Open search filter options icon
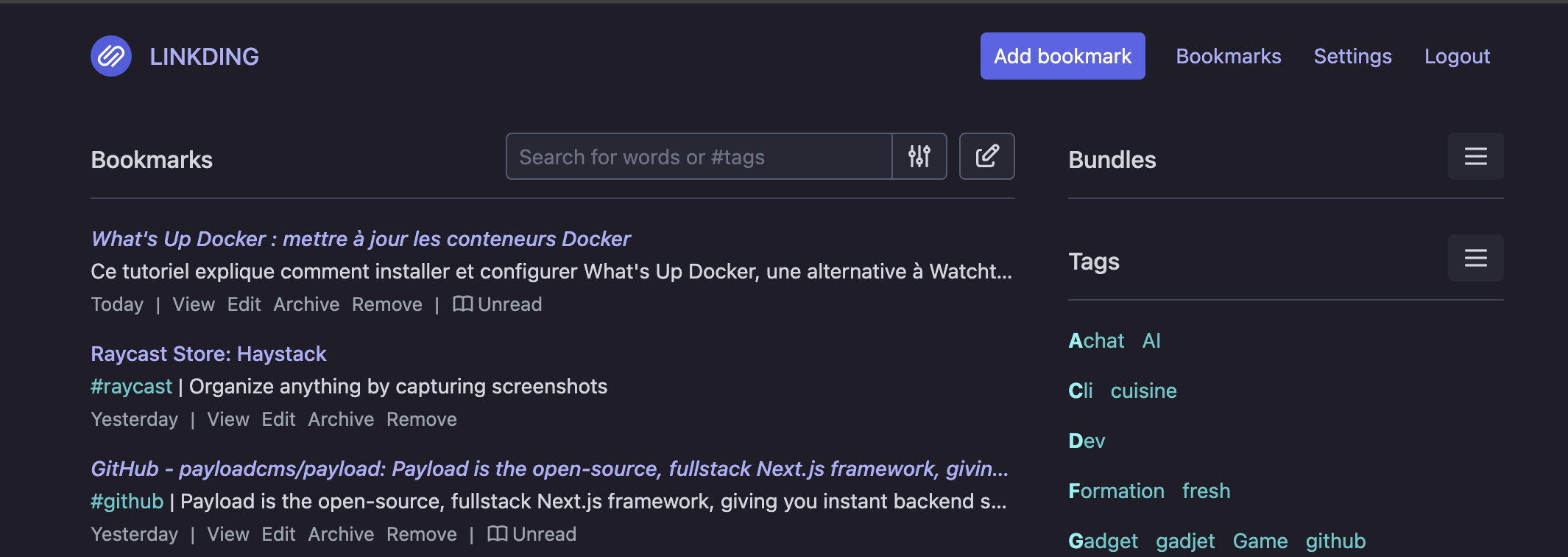This screenshot has width=1568, height=557. click(919, 156)
